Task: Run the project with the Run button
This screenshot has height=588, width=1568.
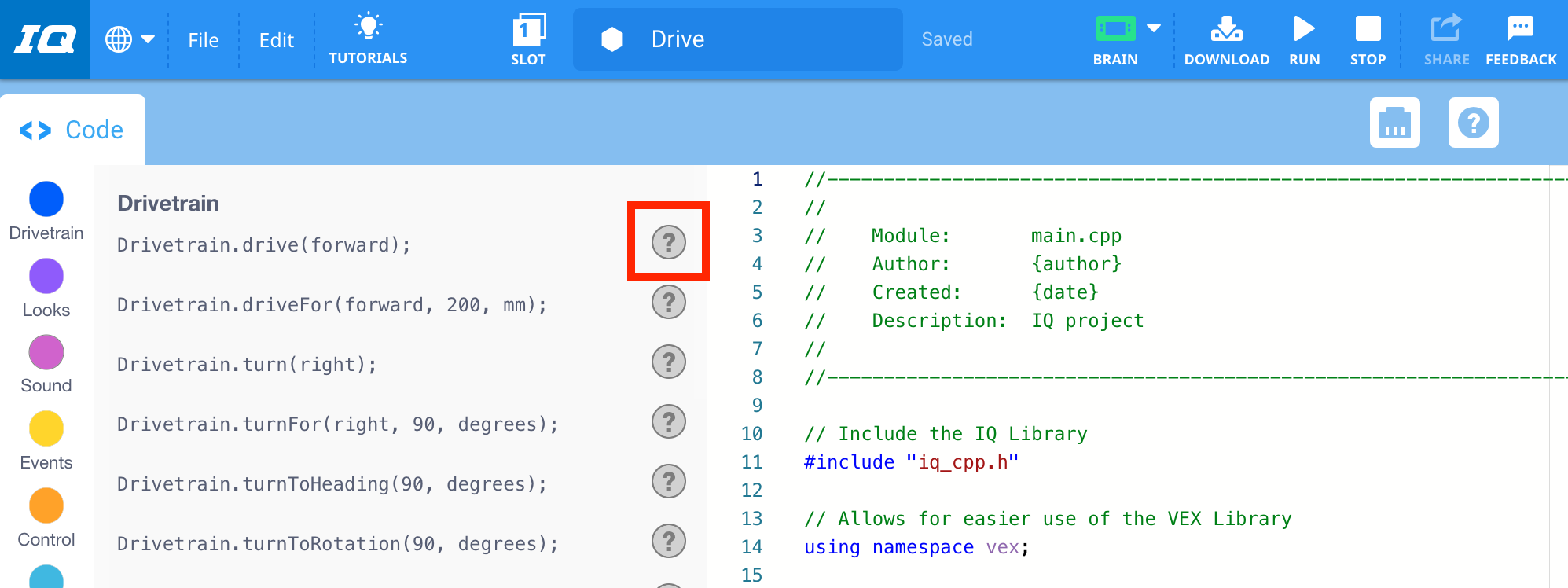Action: click(x=1304, y=30)
